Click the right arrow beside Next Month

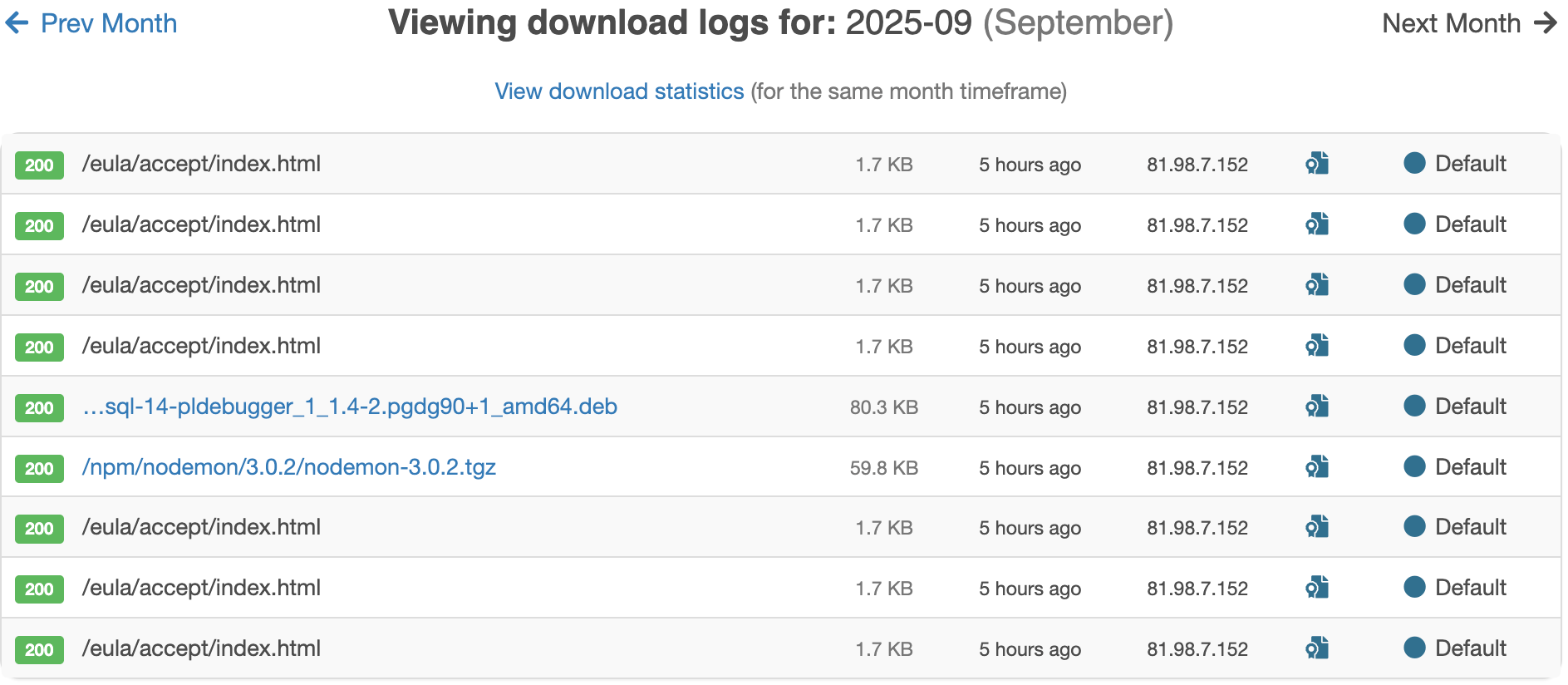tap(1546, 23)
